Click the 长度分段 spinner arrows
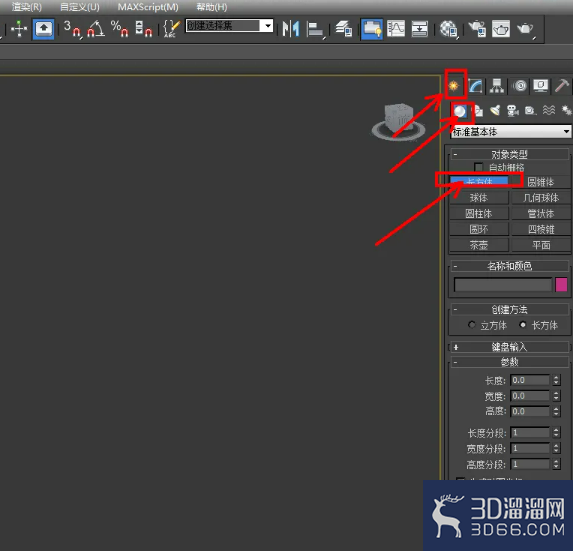 pos(556,433)
